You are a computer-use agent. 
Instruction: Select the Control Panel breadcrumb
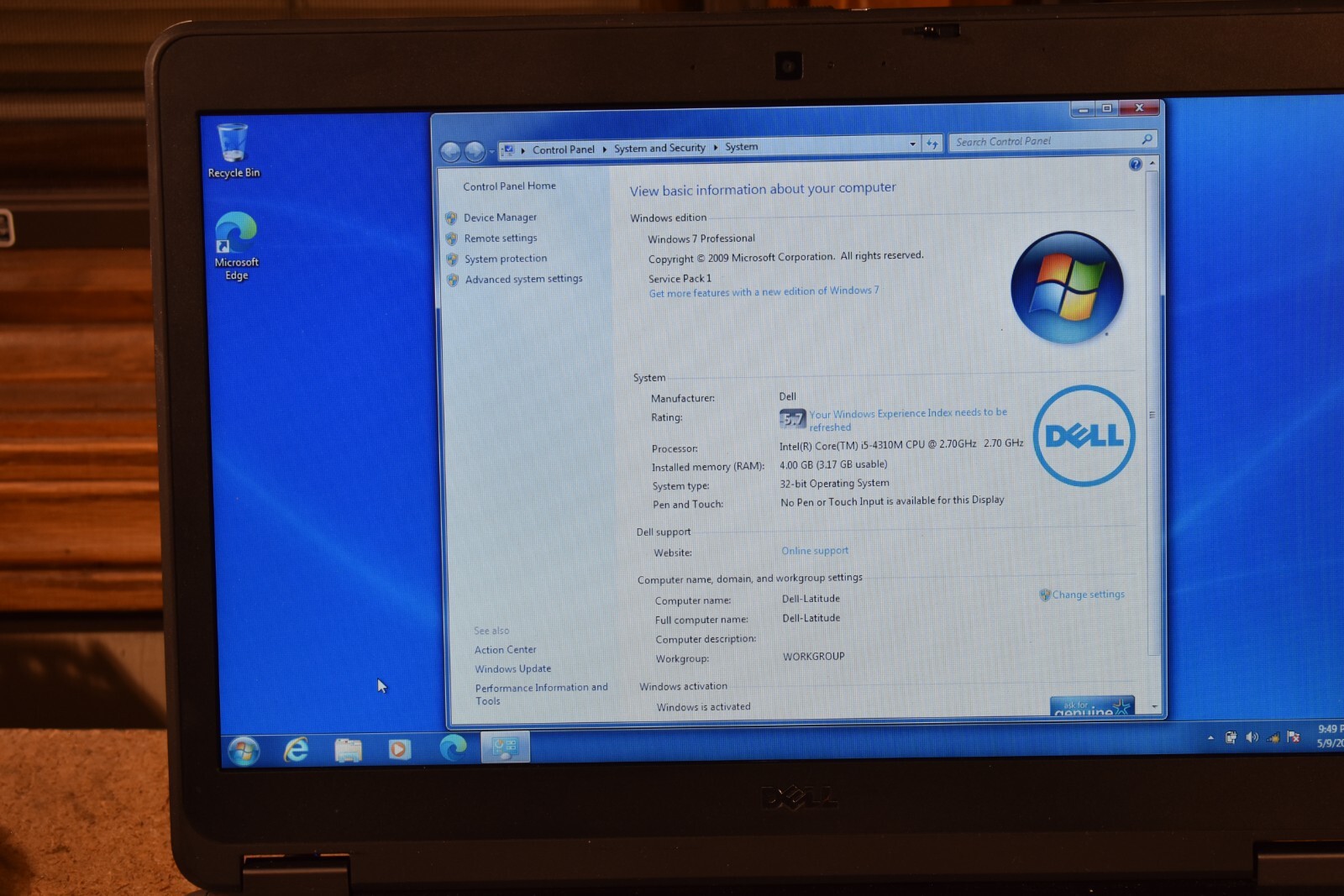(563, 149)
